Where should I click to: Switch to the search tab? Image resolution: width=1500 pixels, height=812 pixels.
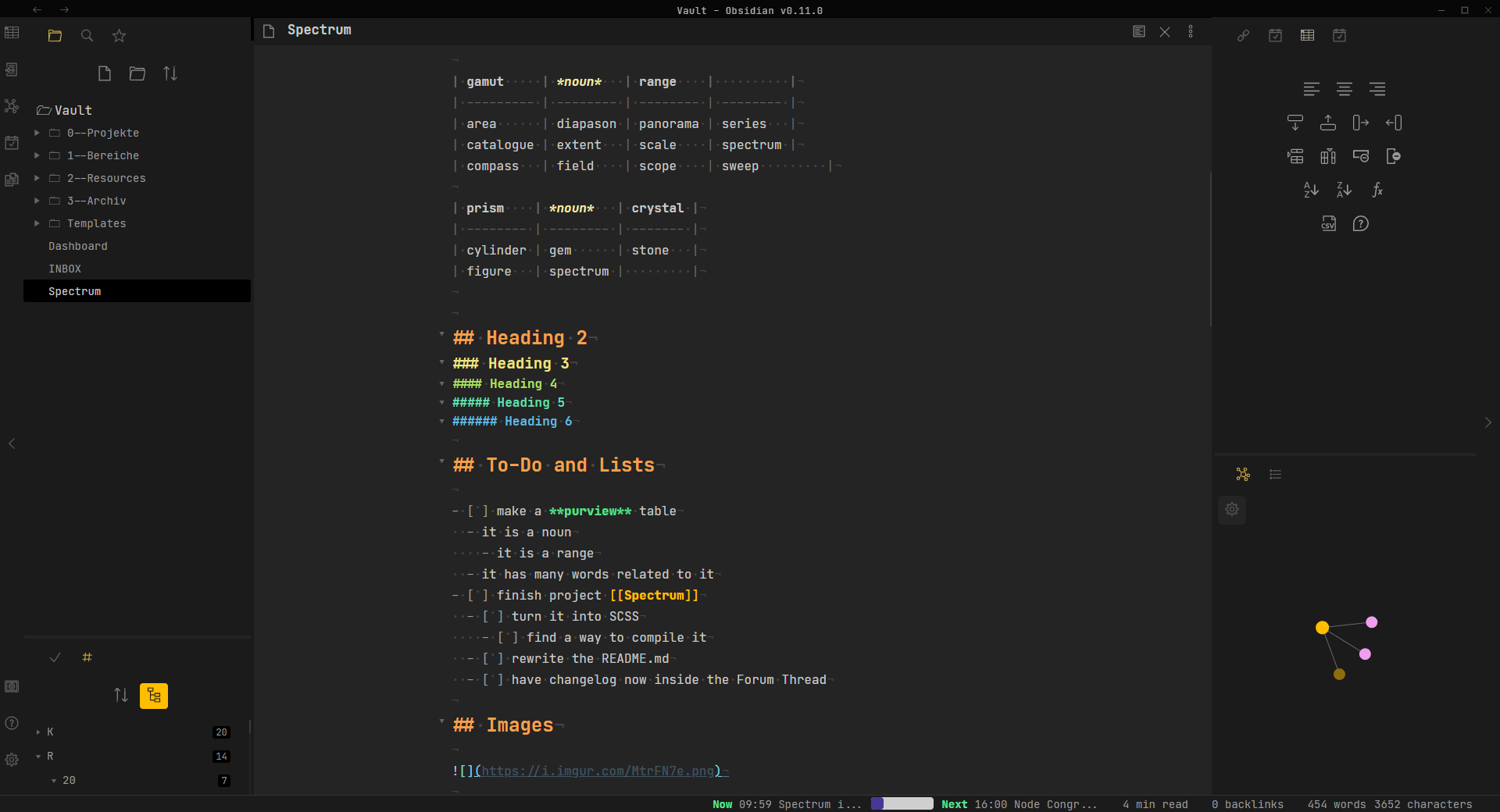87,36
